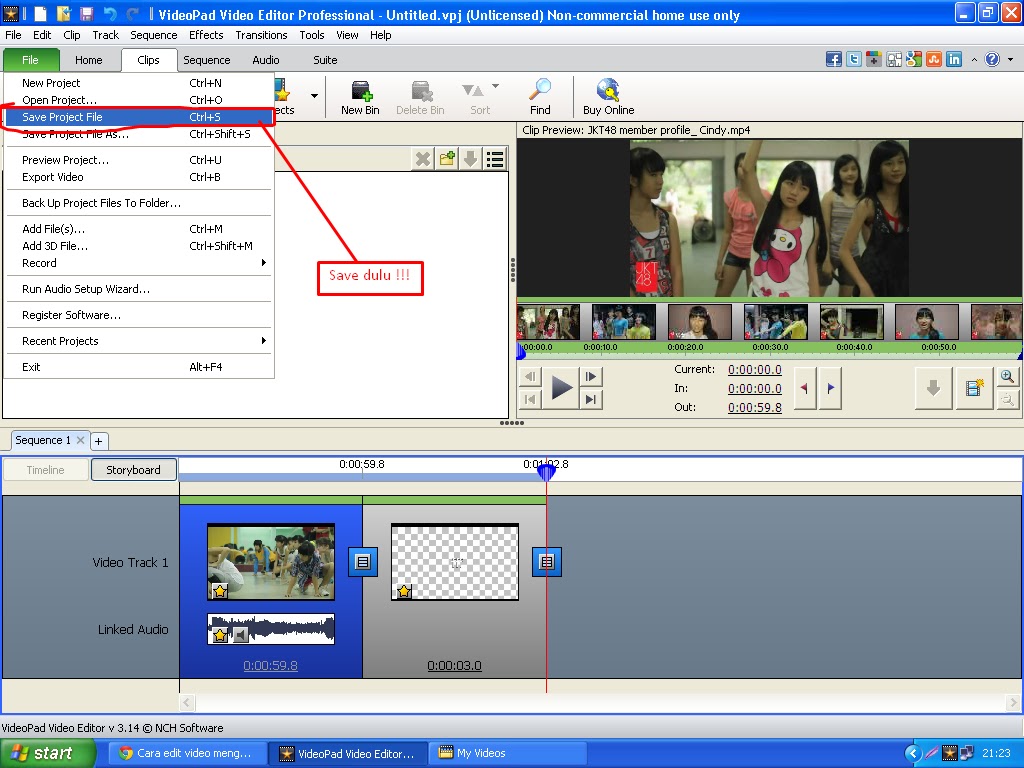Image resolution: width=1024 pixels, height=768 pixels.
Task: Add a new sequence with plus button
Action: (99, 441)
